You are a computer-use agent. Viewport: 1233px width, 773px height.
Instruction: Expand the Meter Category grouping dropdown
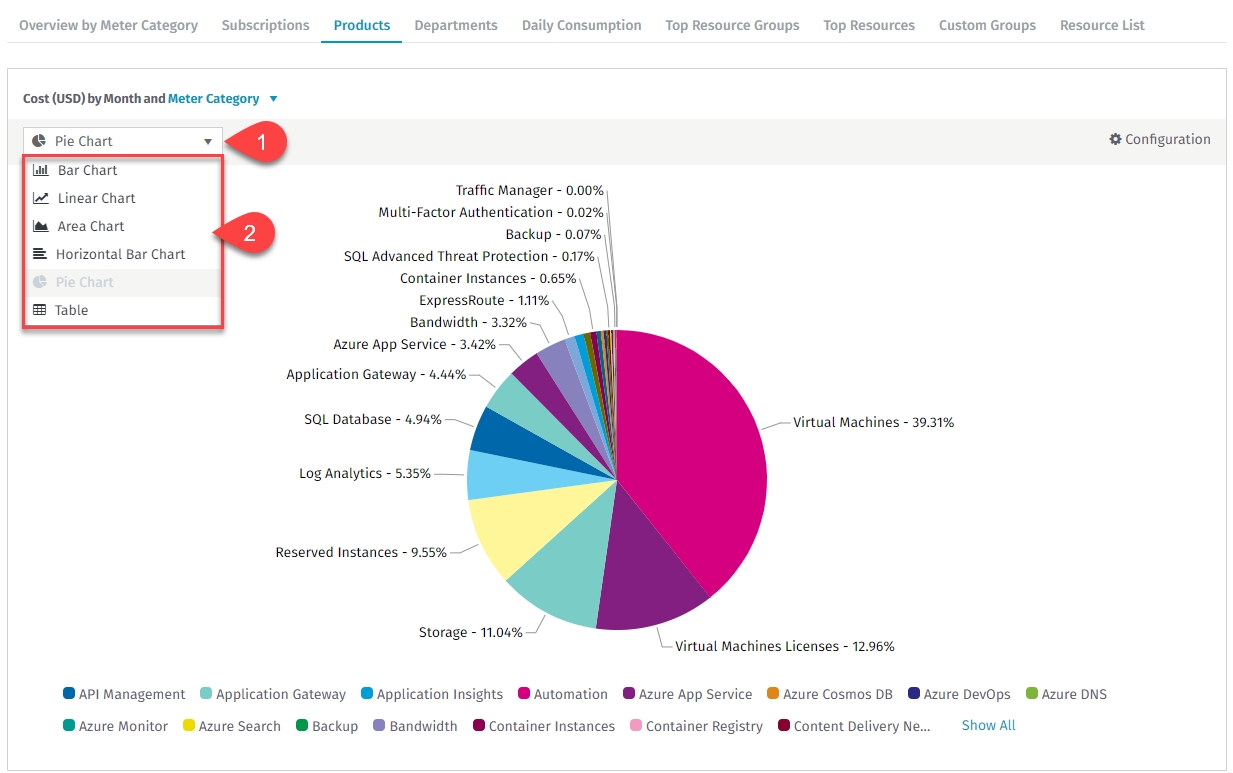pyautogui.click(x=213, y=98)
